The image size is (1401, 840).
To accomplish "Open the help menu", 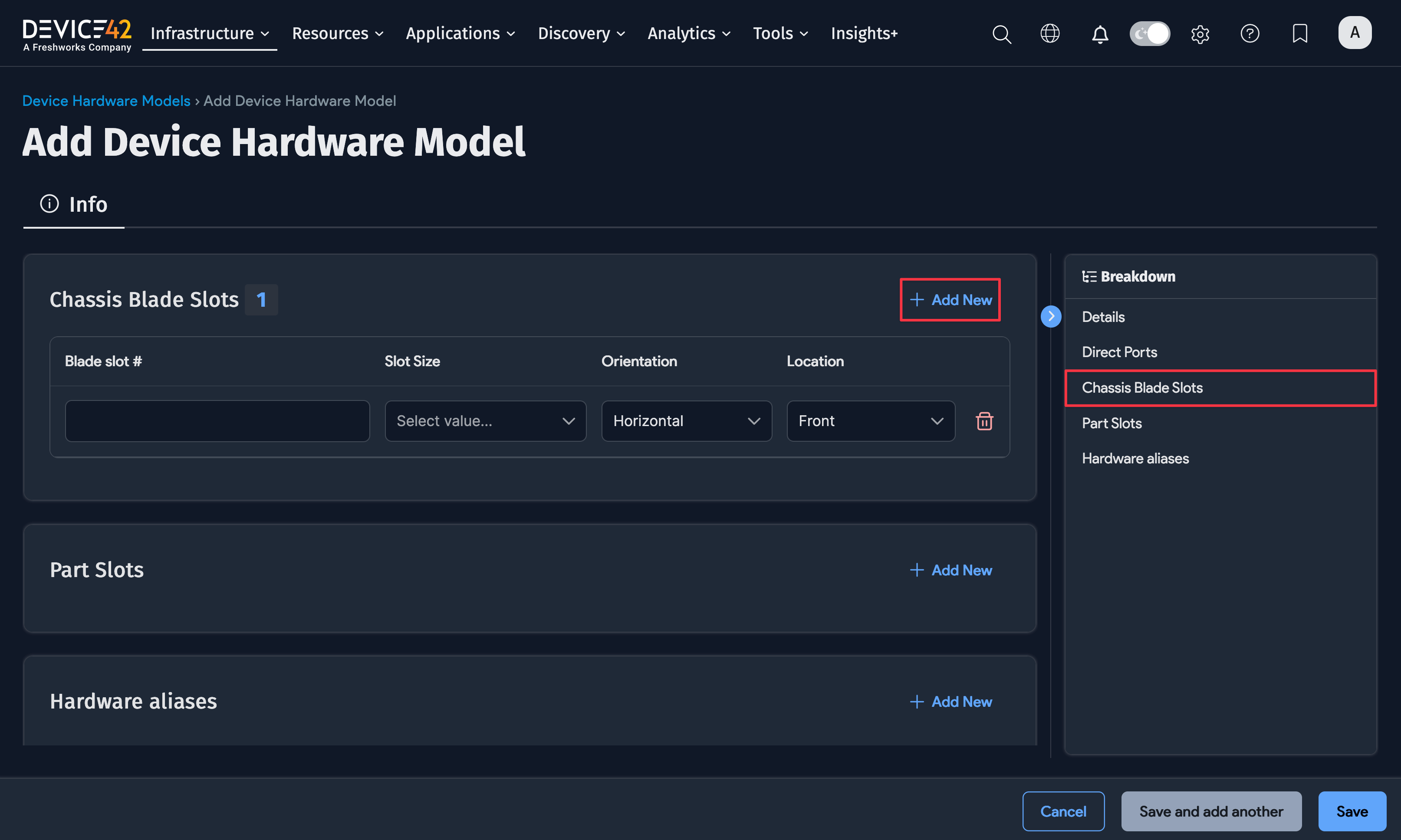I will click(x=1250, y=33).
